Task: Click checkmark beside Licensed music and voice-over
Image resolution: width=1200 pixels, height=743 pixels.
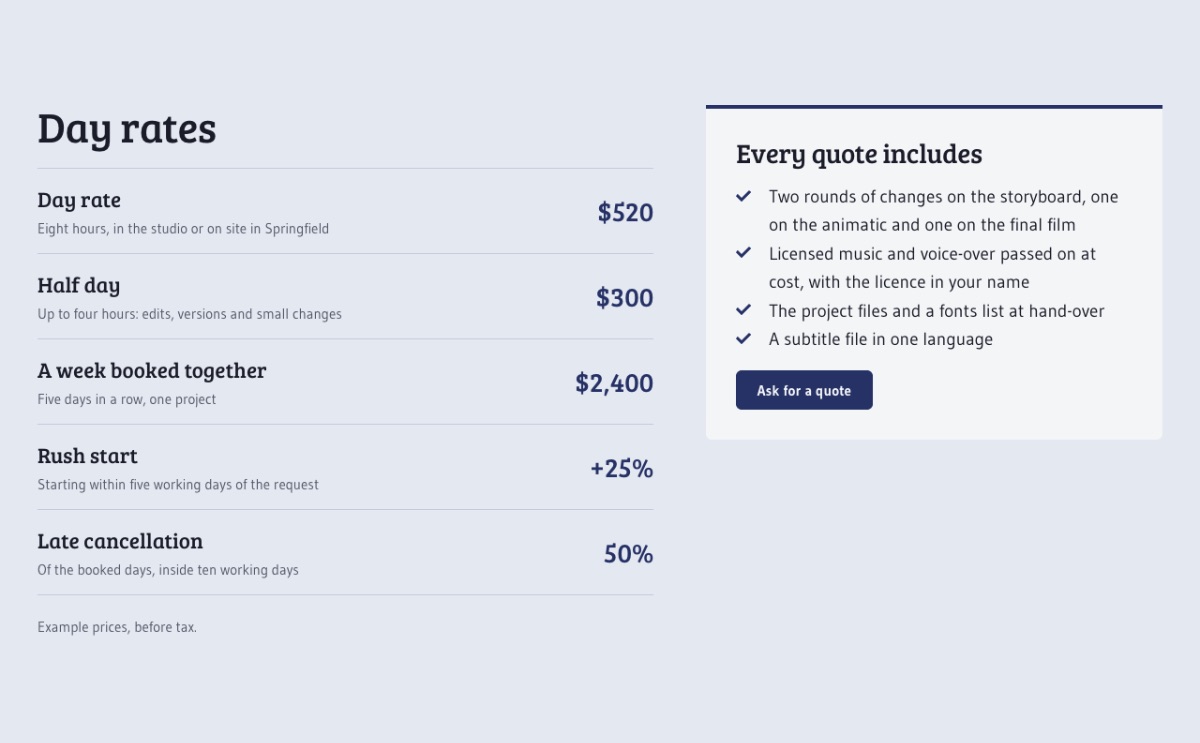Action: point(744,253)
